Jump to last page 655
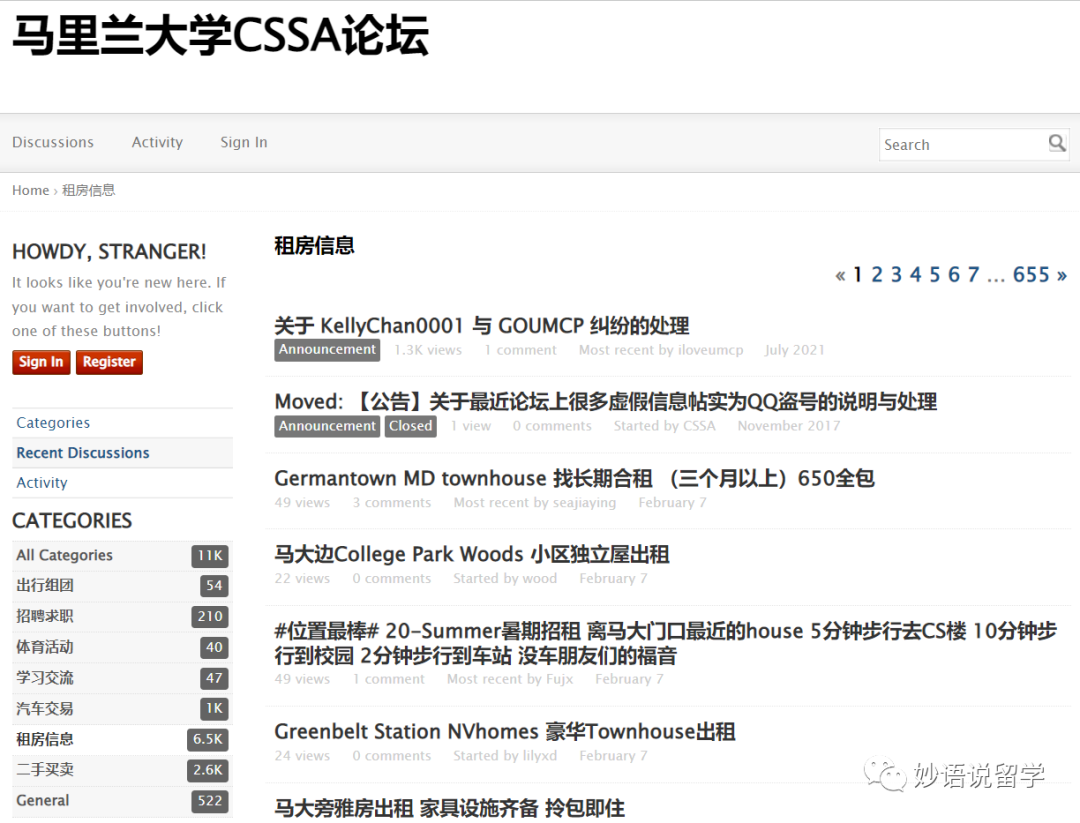This screenshot has width=1080, height=823. tap(1031, 275)
